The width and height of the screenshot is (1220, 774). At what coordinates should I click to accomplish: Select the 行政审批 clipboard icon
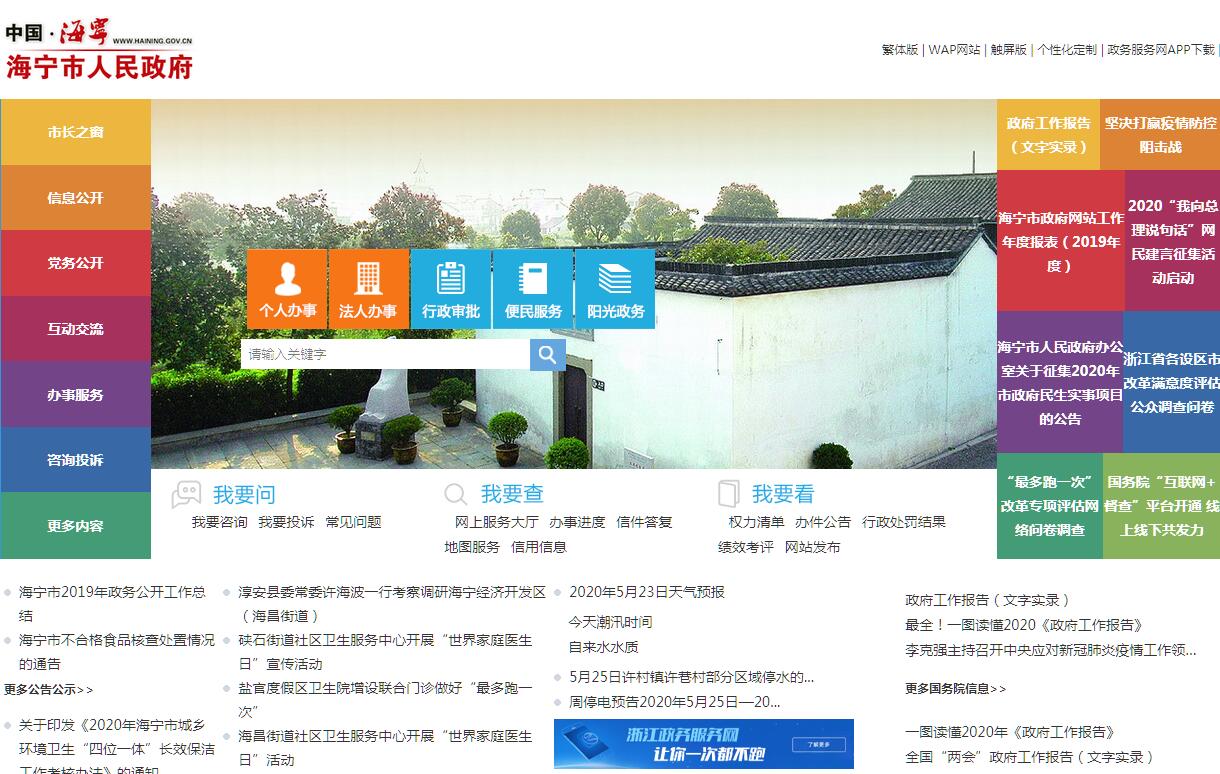[451, 278]
